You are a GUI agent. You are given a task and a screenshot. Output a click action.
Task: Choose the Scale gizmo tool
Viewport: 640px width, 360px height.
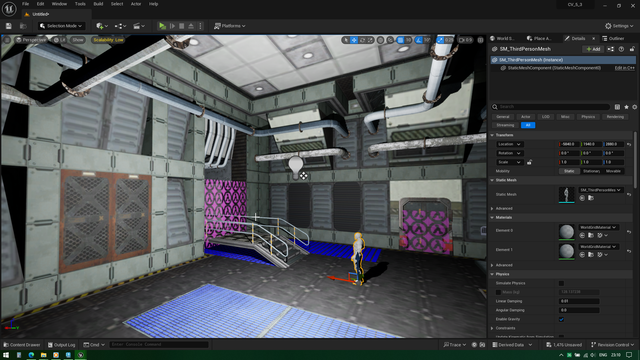point(370,40)
